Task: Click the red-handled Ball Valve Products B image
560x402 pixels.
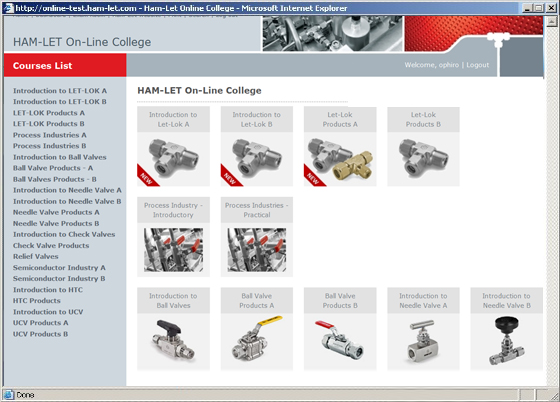Action: coord(340,342)
